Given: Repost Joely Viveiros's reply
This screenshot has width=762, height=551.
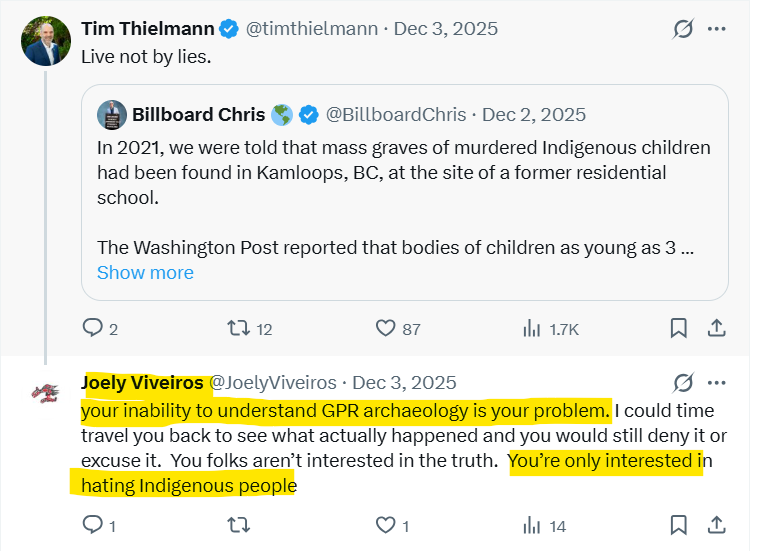Looking at the screenshot, I should tap(238, 525).
